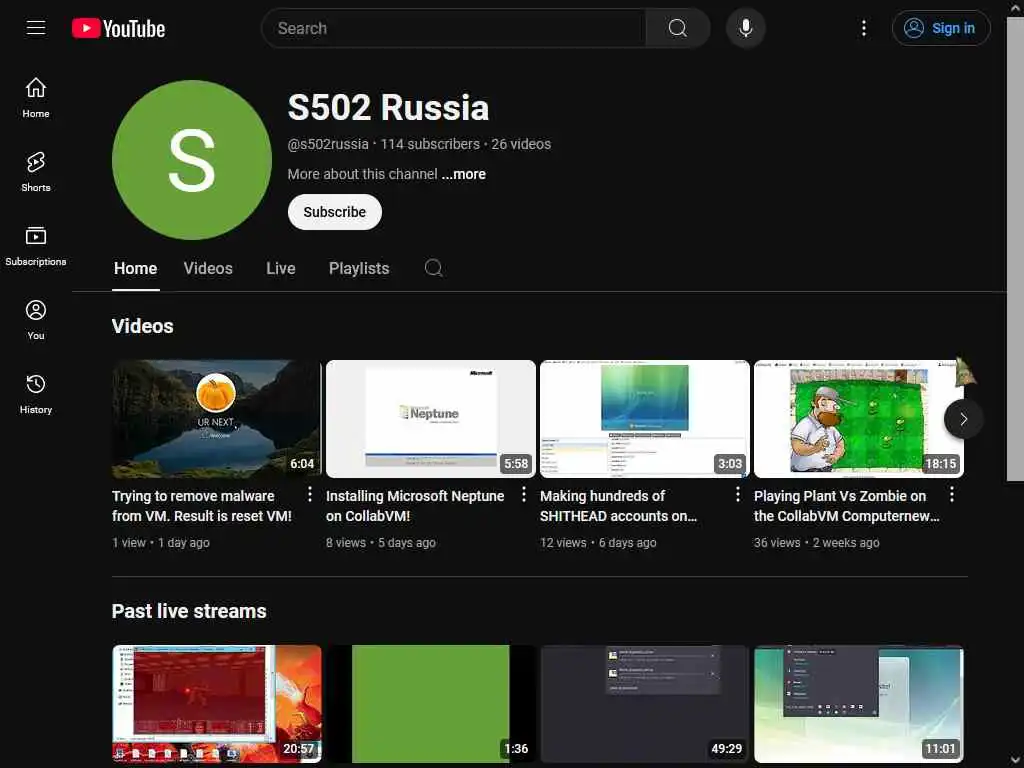Play the Neptune installer thumbnail video

pyautogui.click(x=431, y=419)
